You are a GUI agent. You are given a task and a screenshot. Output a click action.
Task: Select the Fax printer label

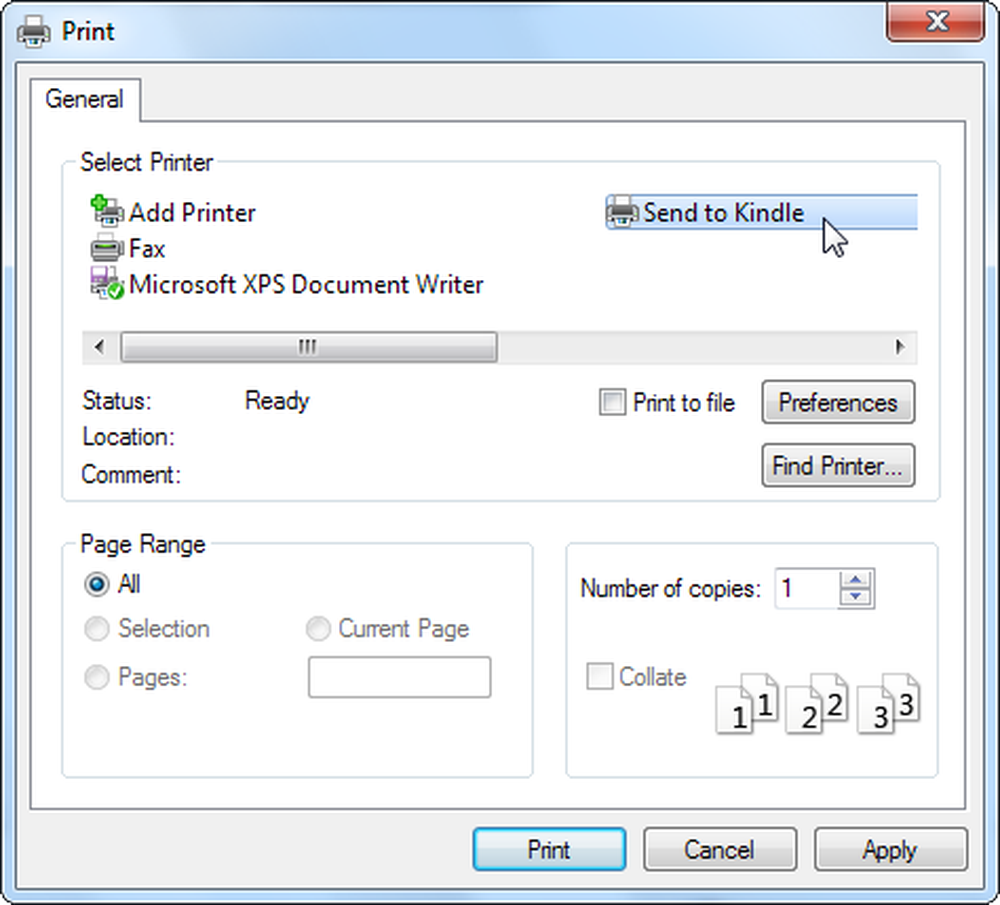[147, 249]
